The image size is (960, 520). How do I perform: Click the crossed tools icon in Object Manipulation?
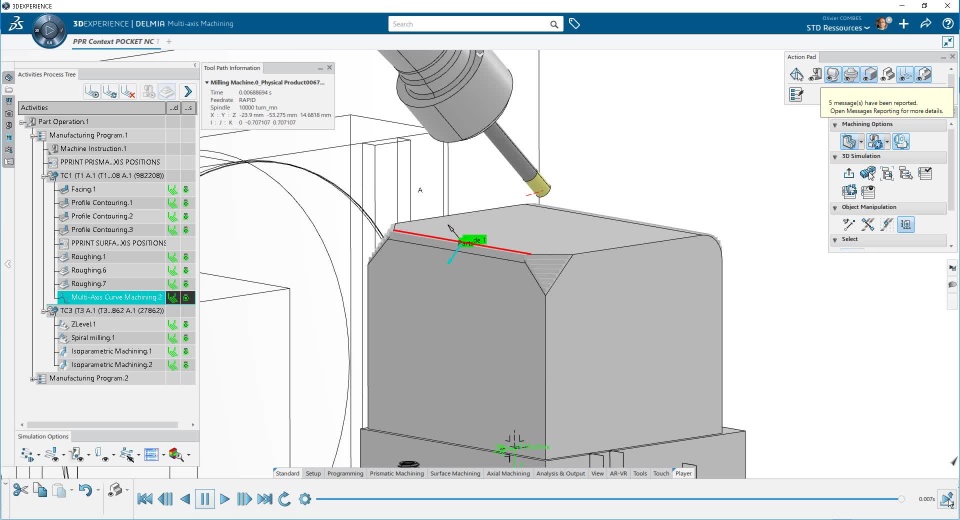(868, 225)
